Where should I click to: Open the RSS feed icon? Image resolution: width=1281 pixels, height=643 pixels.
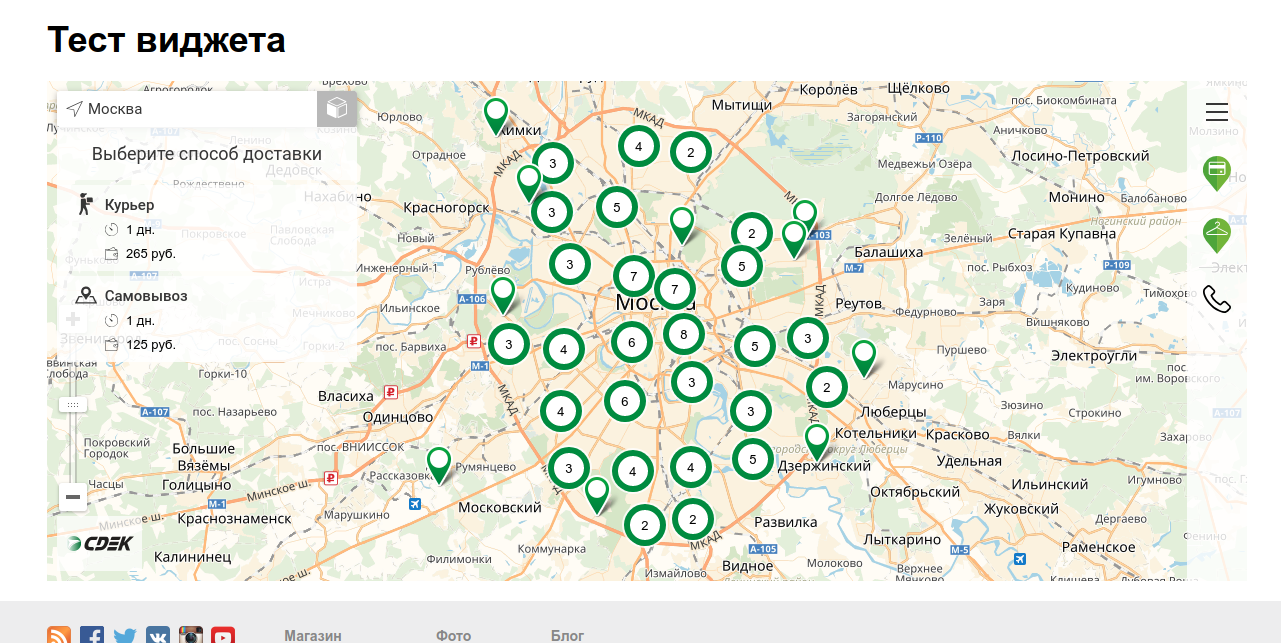pyautogui.click(x=59, y=636)
